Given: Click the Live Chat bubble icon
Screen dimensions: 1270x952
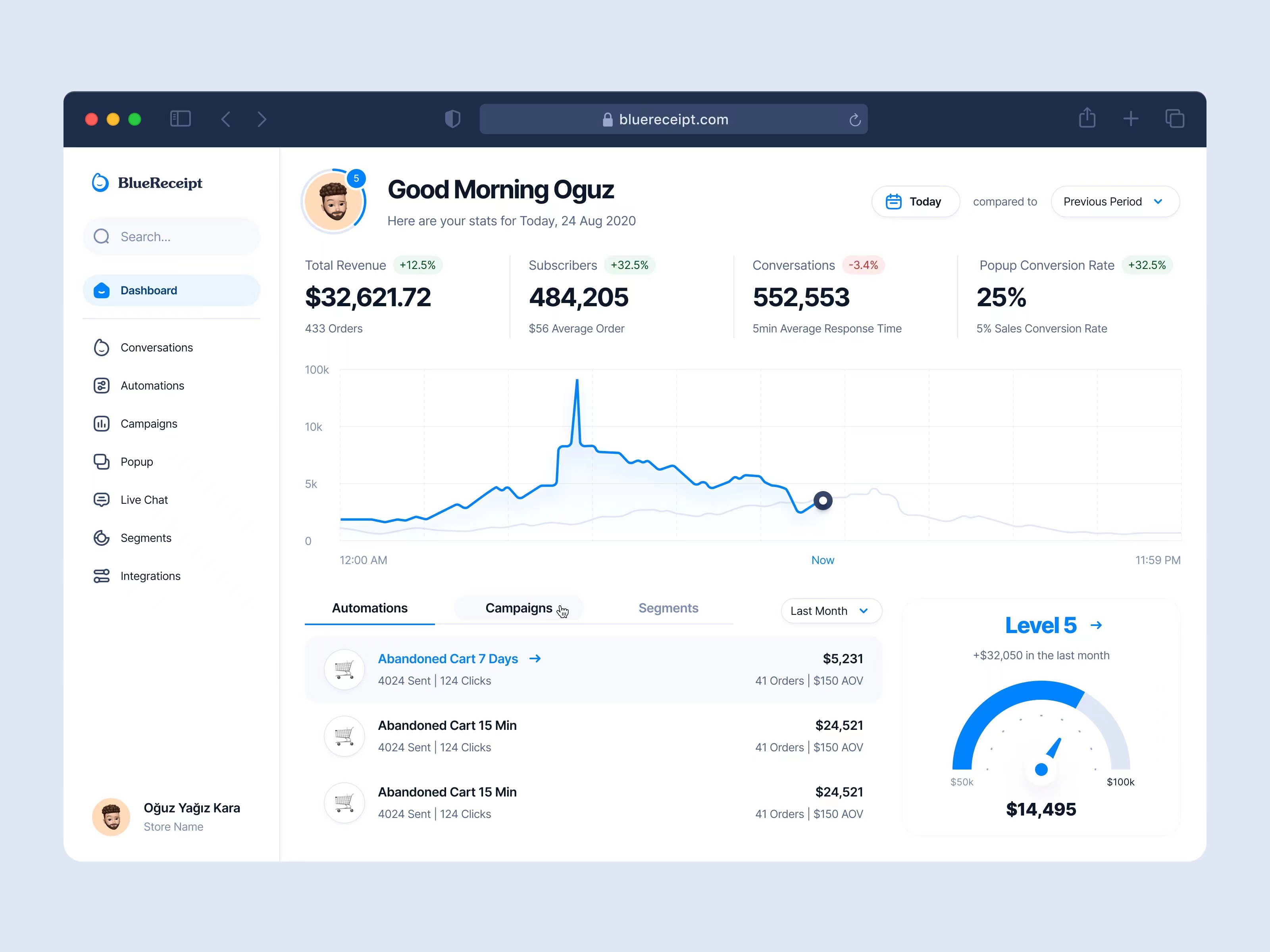Looking at the screenshot, I should click(102, 500).
